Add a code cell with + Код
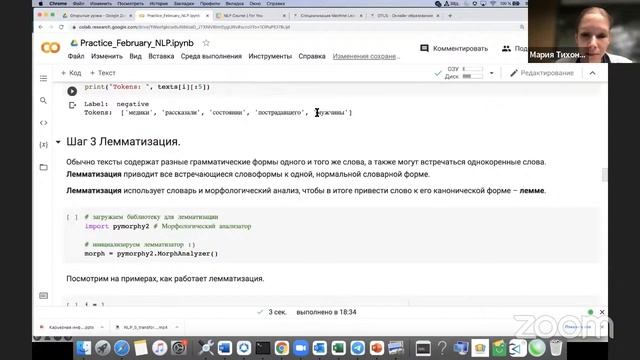The image size is (640, 360). coord(71,73)
